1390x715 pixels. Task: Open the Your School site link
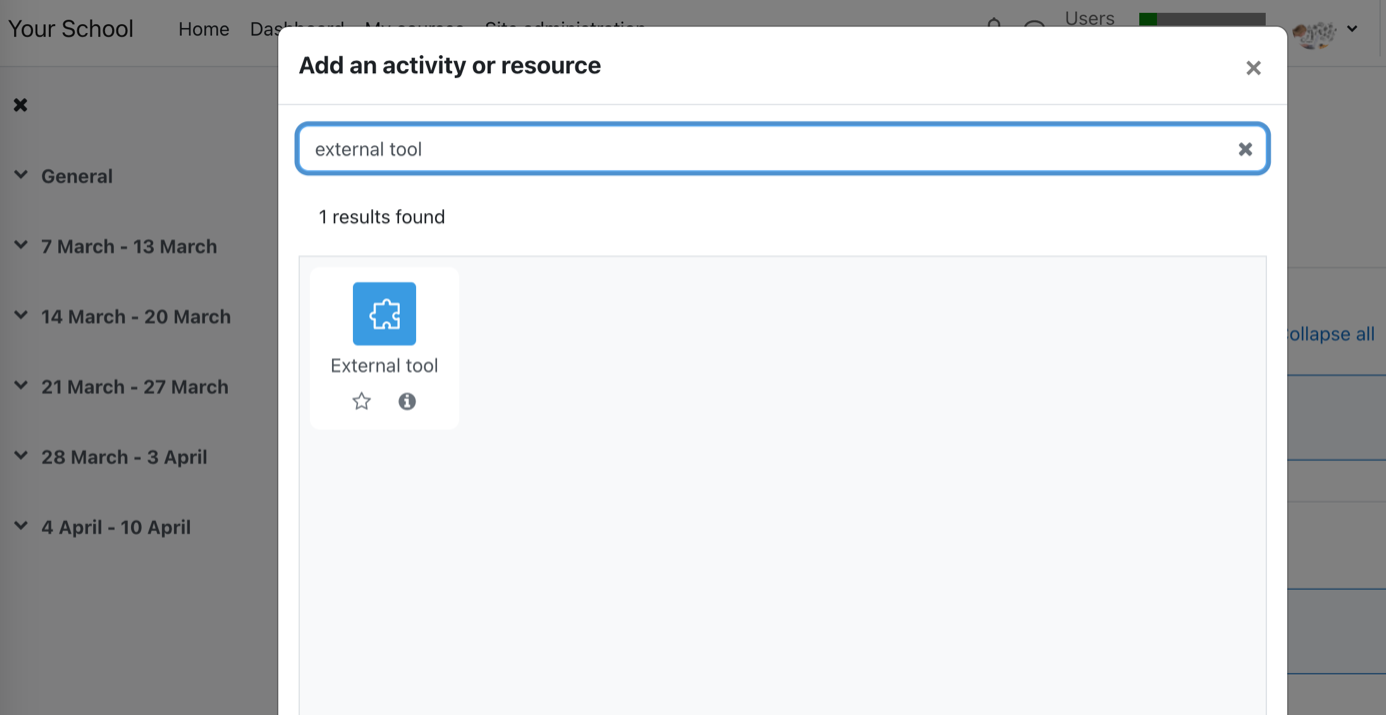71,28
